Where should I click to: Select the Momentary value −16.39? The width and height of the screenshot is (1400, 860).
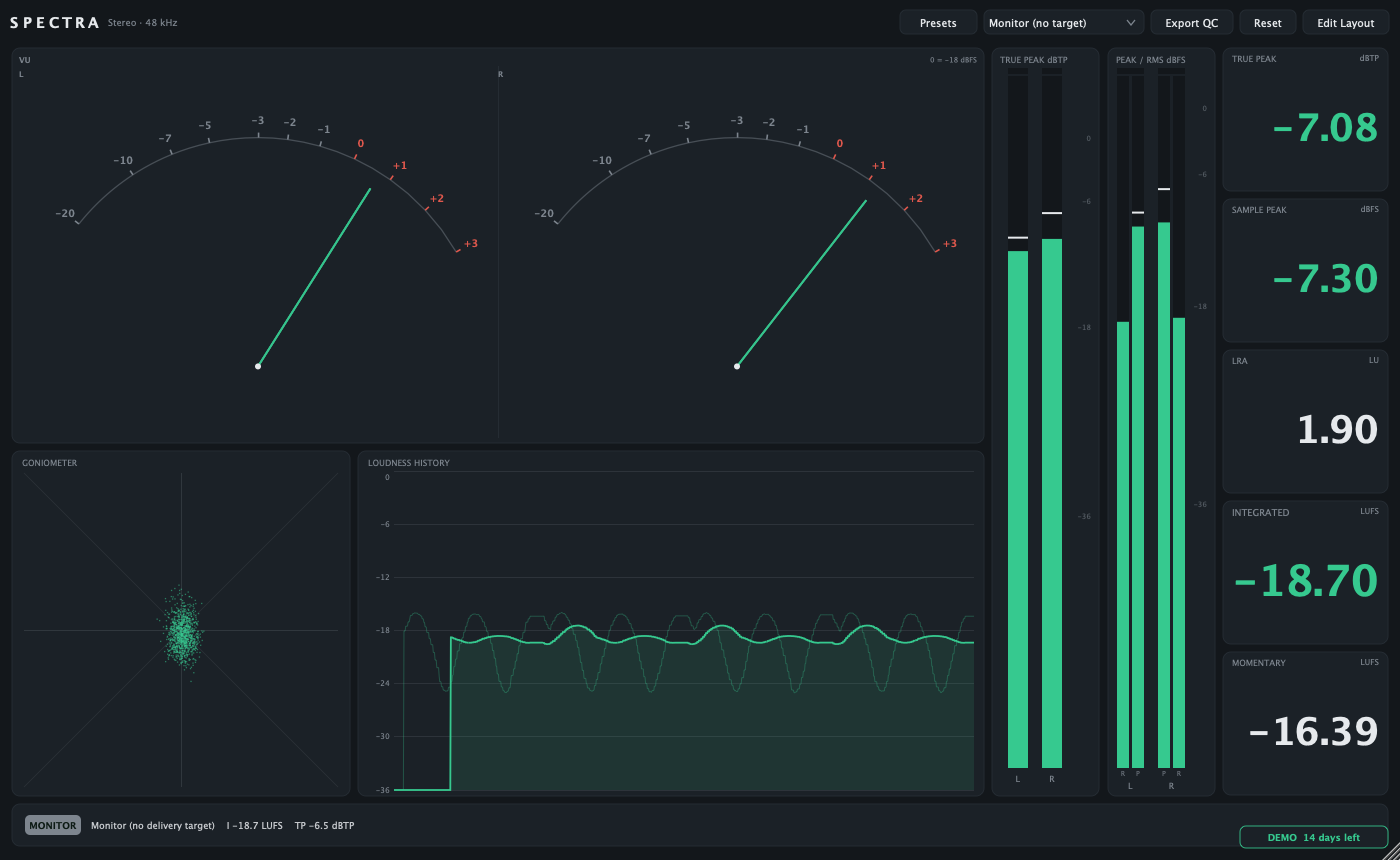pyautogui.click(x=1314, y=732)
